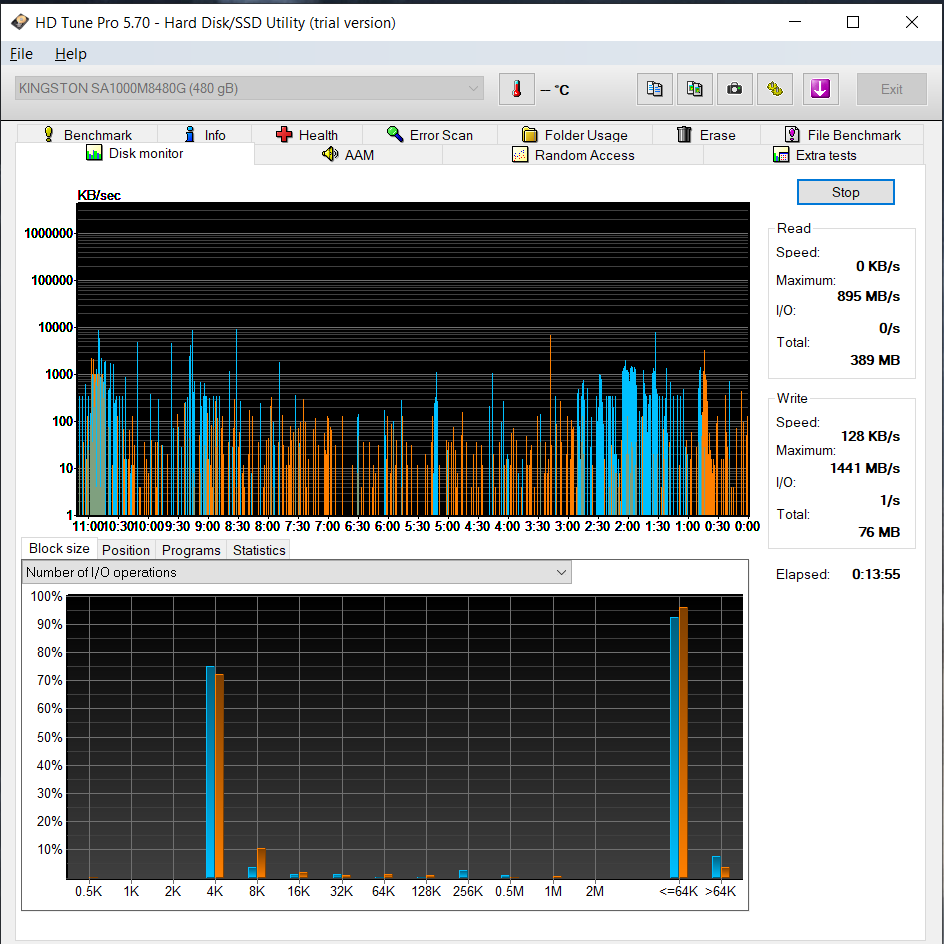Screen dimensions: 944x944
Task: Open the Health tab
Action: point(307,135)
